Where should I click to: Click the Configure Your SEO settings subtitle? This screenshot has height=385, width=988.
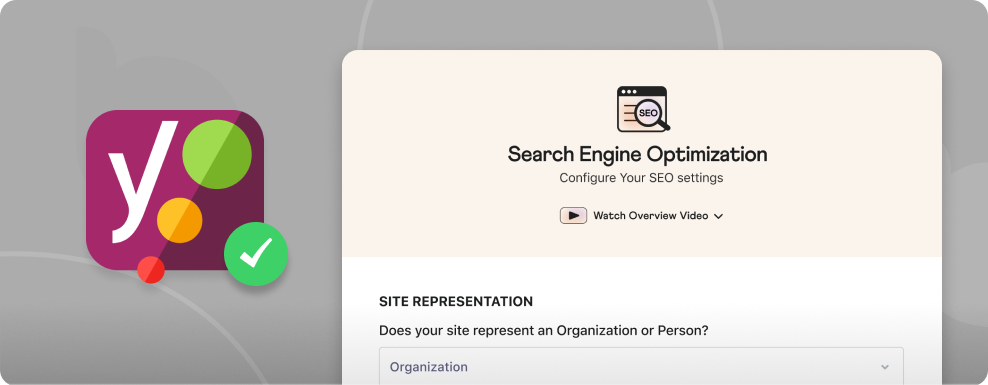pos(641,178)
